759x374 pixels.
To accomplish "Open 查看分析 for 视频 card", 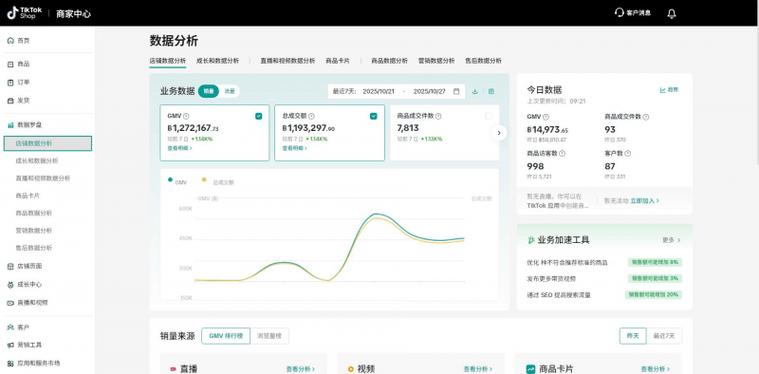I will 478,369.
